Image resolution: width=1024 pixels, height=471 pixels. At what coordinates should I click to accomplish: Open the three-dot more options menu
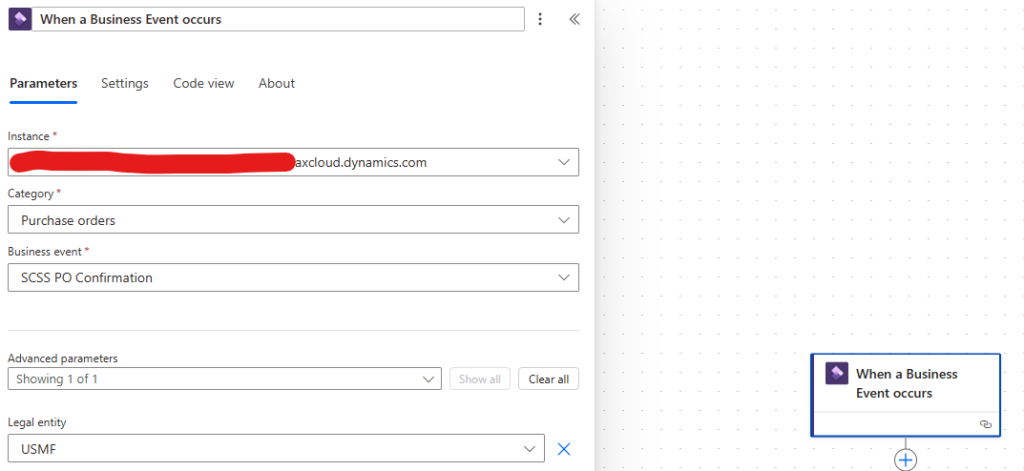click(x=539, y=20)
